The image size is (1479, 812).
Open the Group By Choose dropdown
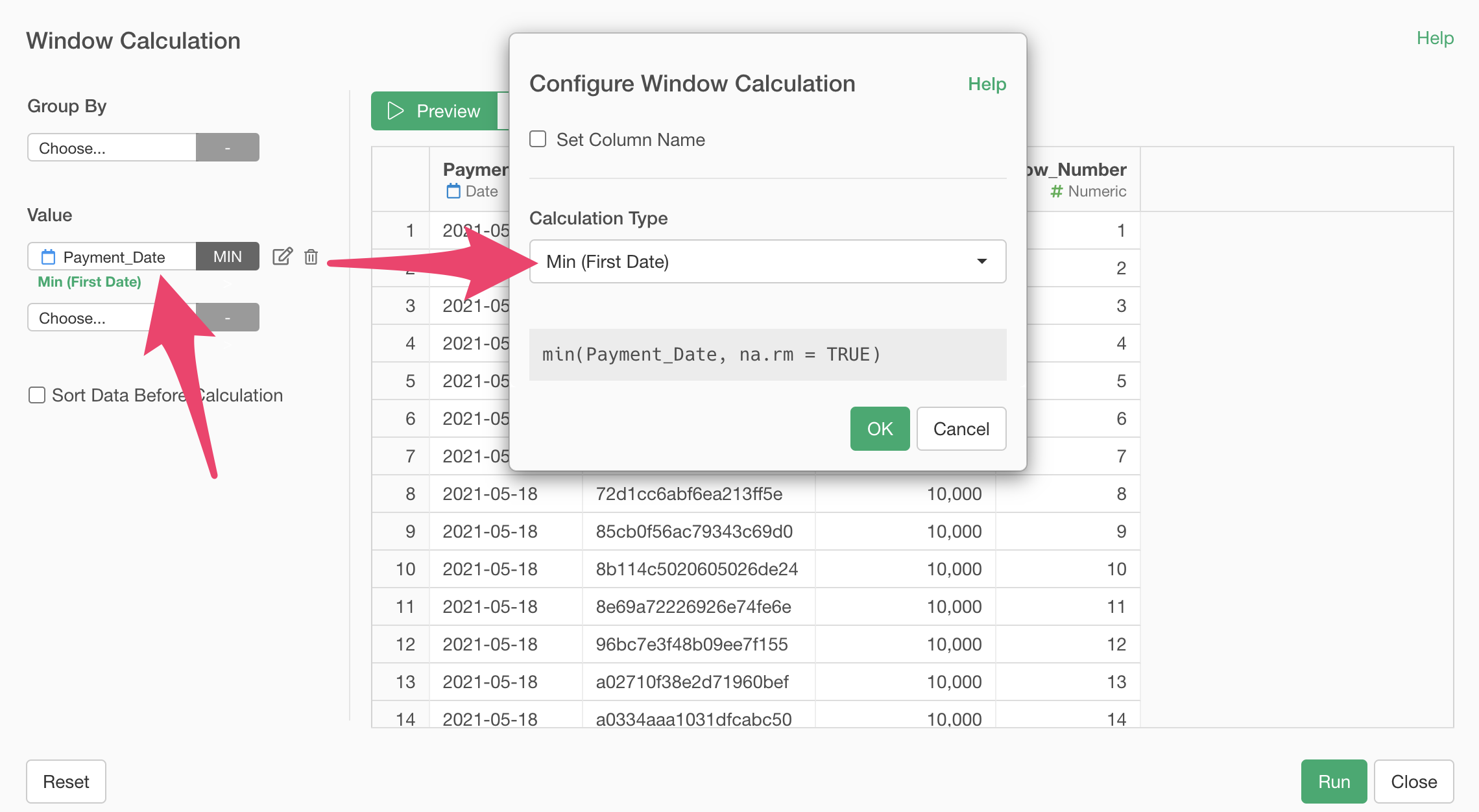point(112,148)
